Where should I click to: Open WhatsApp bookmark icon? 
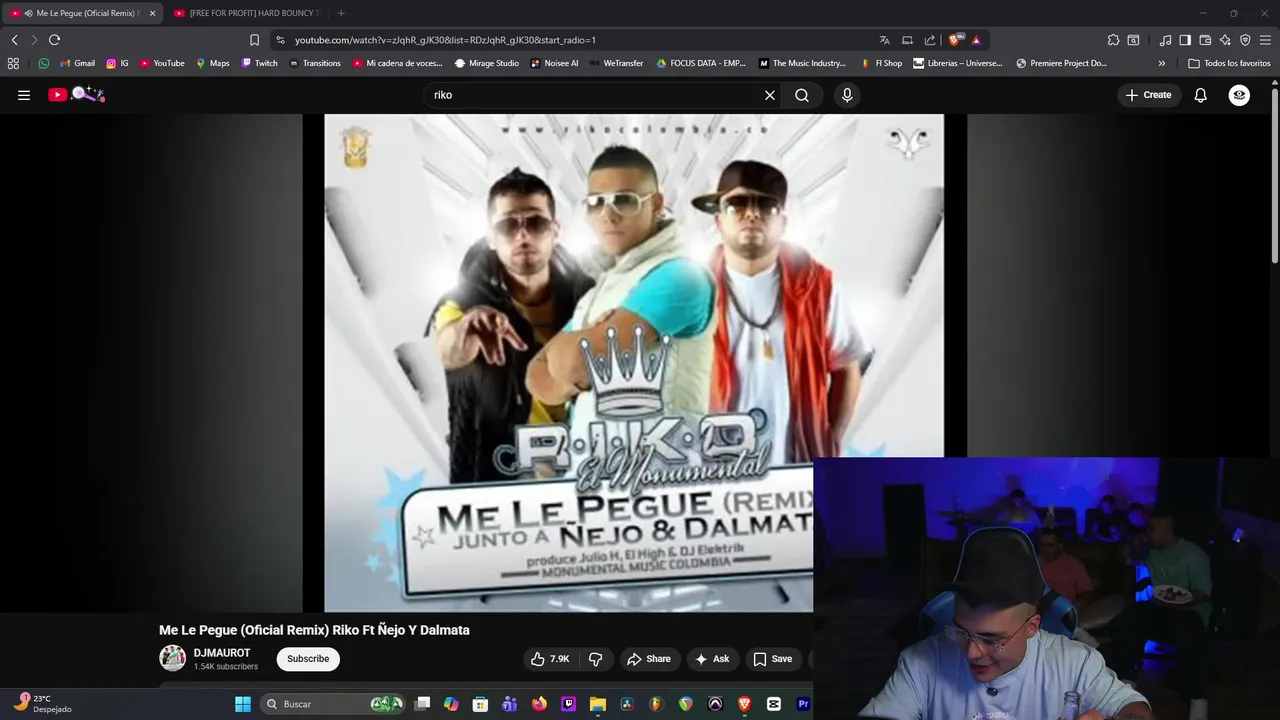(43, 63)
